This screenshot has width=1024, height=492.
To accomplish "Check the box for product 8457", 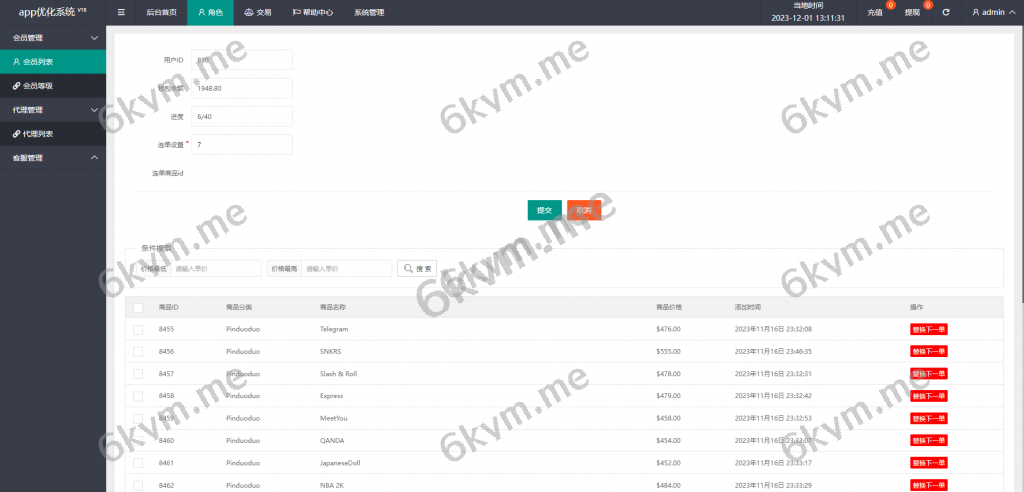I will pyautogui.click(x=138, y=373).
